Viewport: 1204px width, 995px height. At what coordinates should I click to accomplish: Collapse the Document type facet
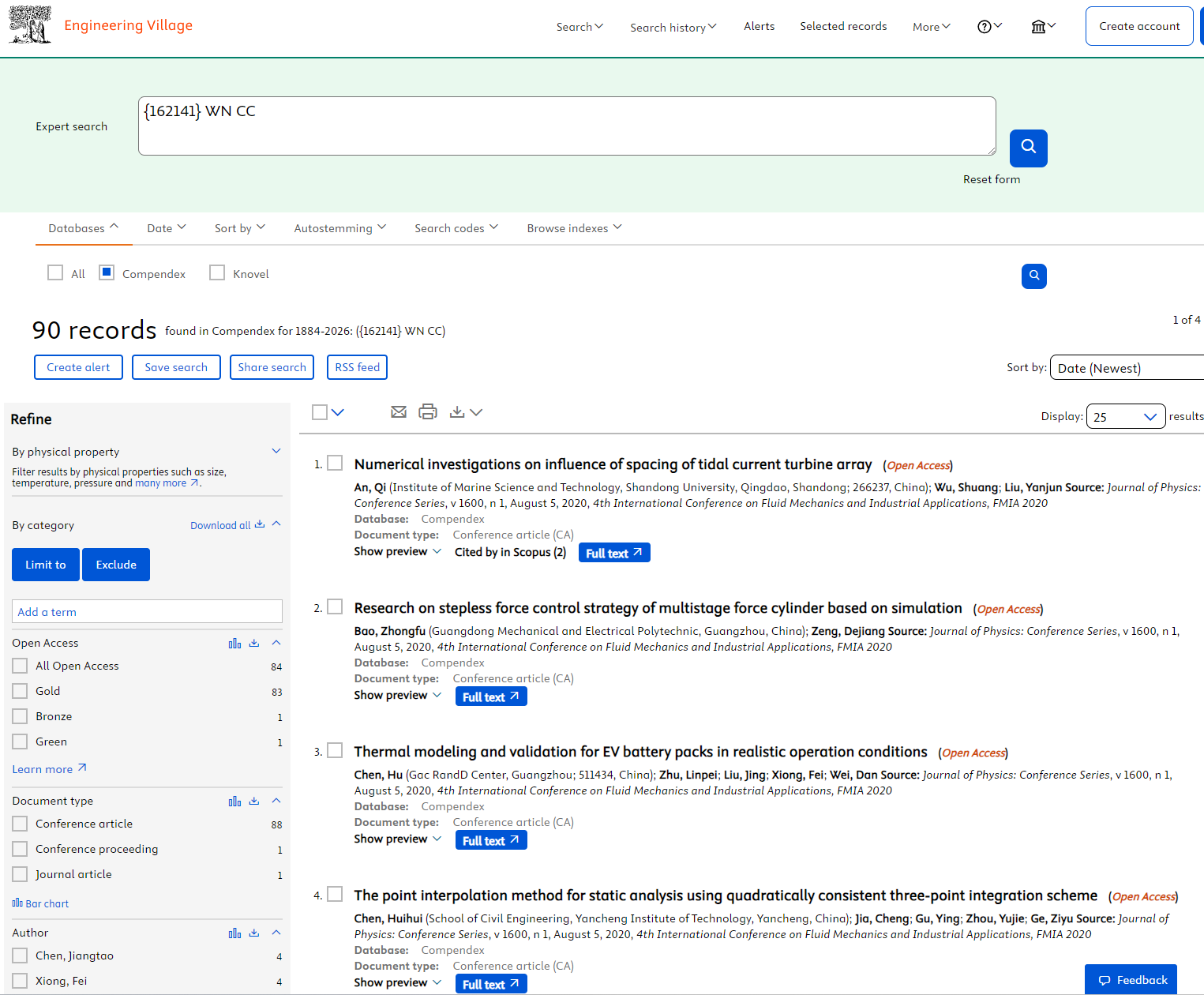point(276,800)
